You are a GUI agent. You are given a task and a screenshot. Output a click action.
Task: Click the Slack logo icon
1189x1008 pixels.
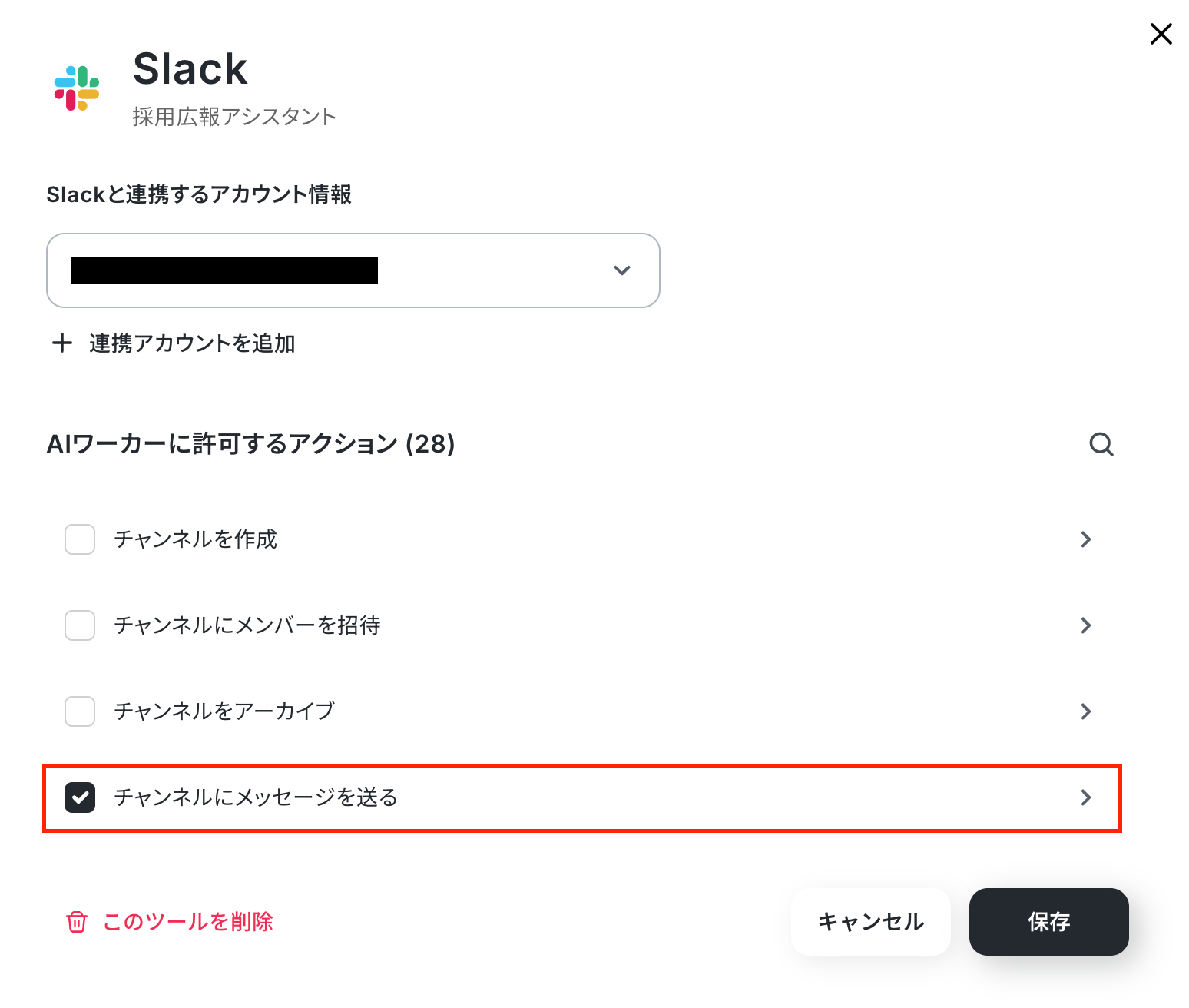(x=77, y=88)
